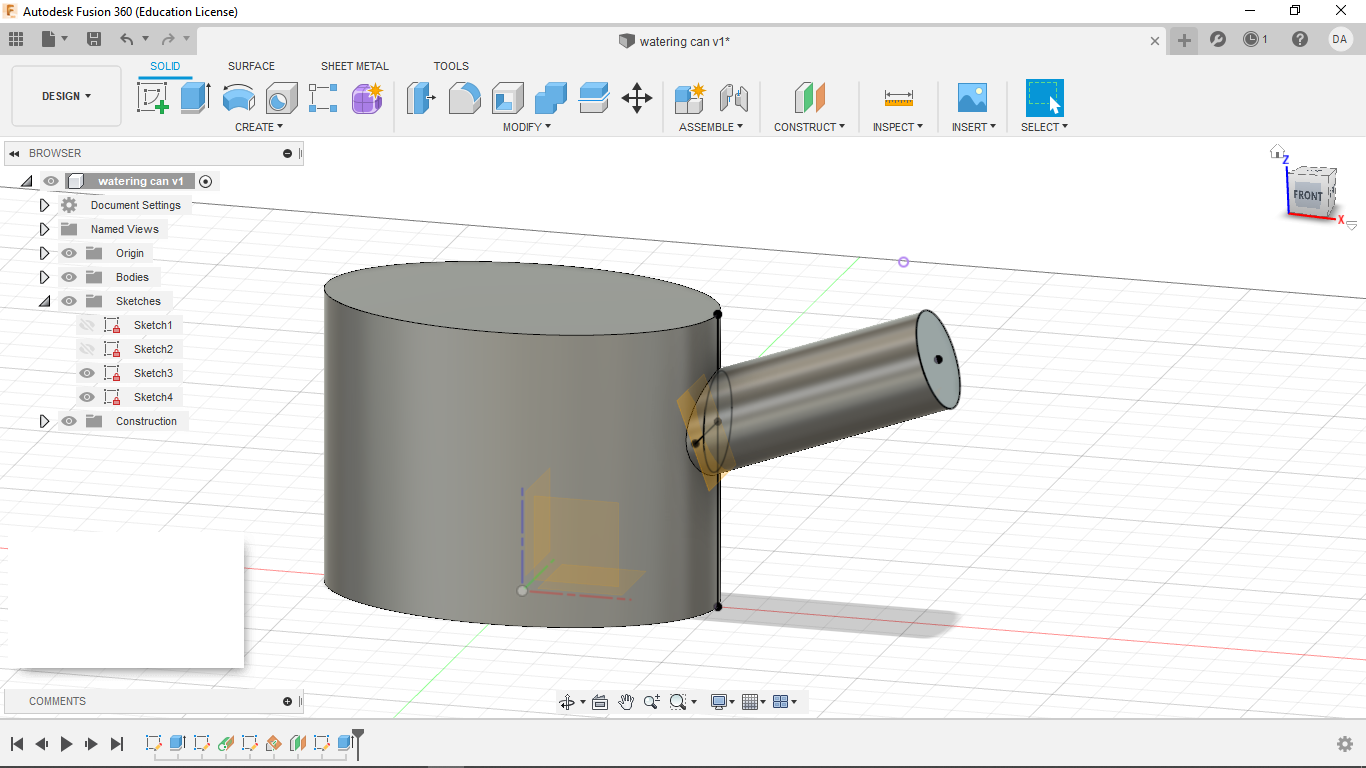Viewport: 1366px width, 768px height.
Task: Toggle visibility of Sketches folder
Action: point(69,301)
